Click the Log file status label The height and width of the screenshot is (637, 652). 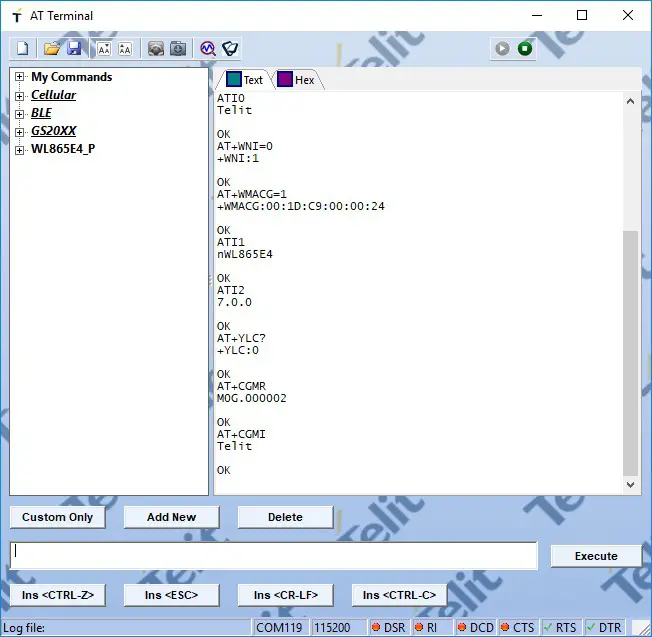coord(24,627)
